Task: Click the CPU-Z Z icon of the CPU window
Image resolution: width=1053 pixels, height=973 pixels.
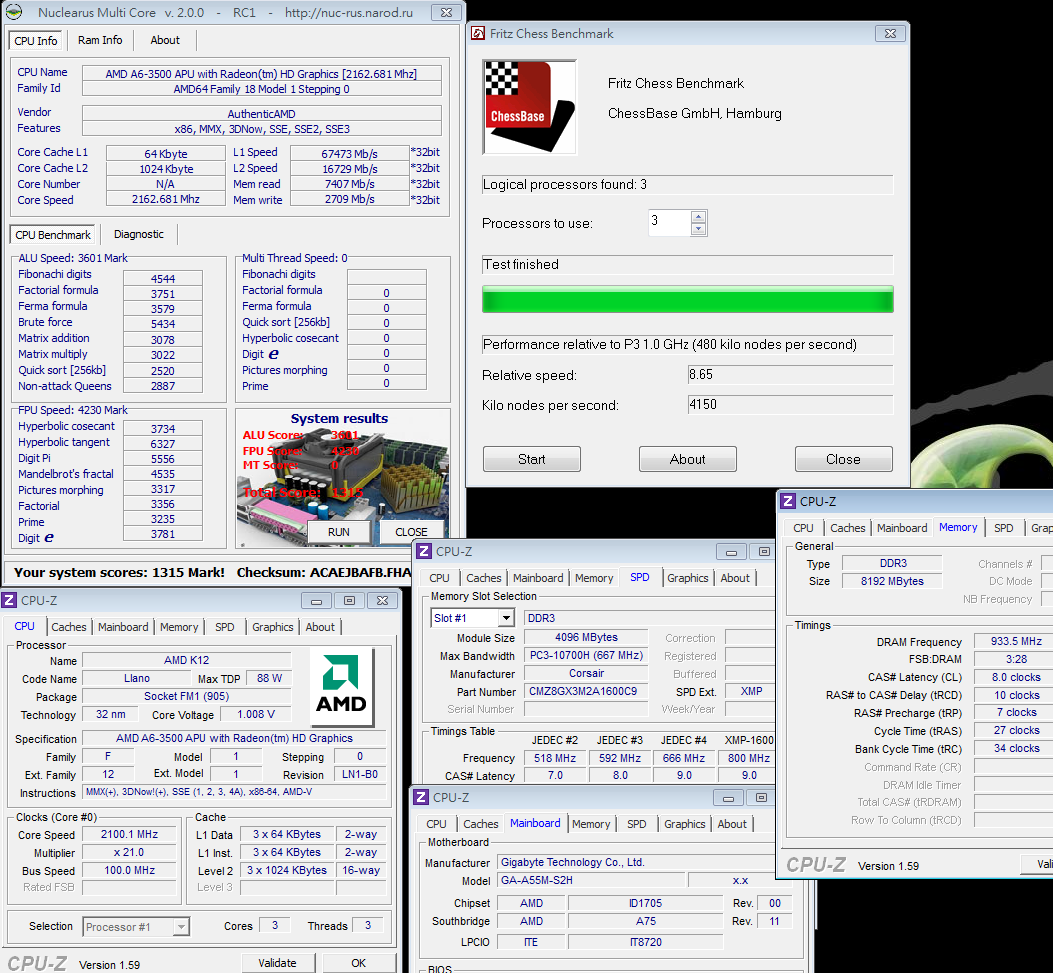Action: (x=9, y=600)
